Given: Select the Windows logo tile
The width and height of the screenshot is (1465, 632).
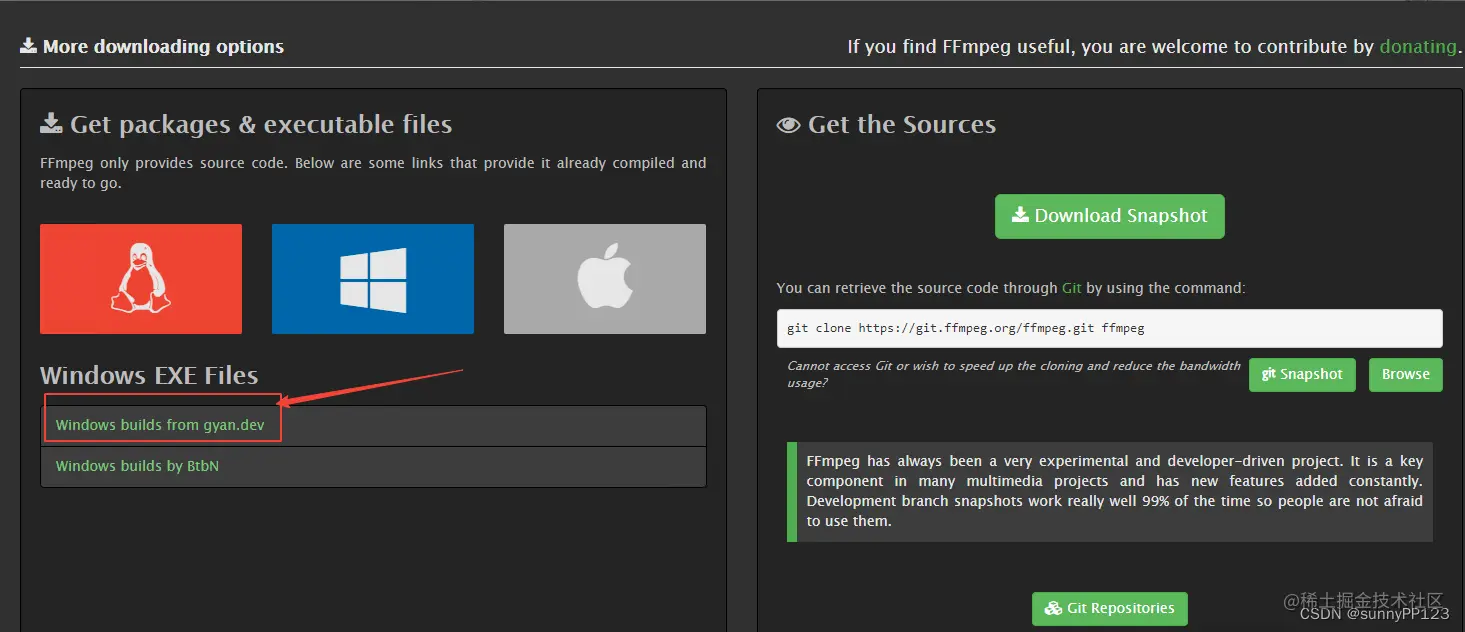Looking at the screenshot, I should click(x=373, y=279).
